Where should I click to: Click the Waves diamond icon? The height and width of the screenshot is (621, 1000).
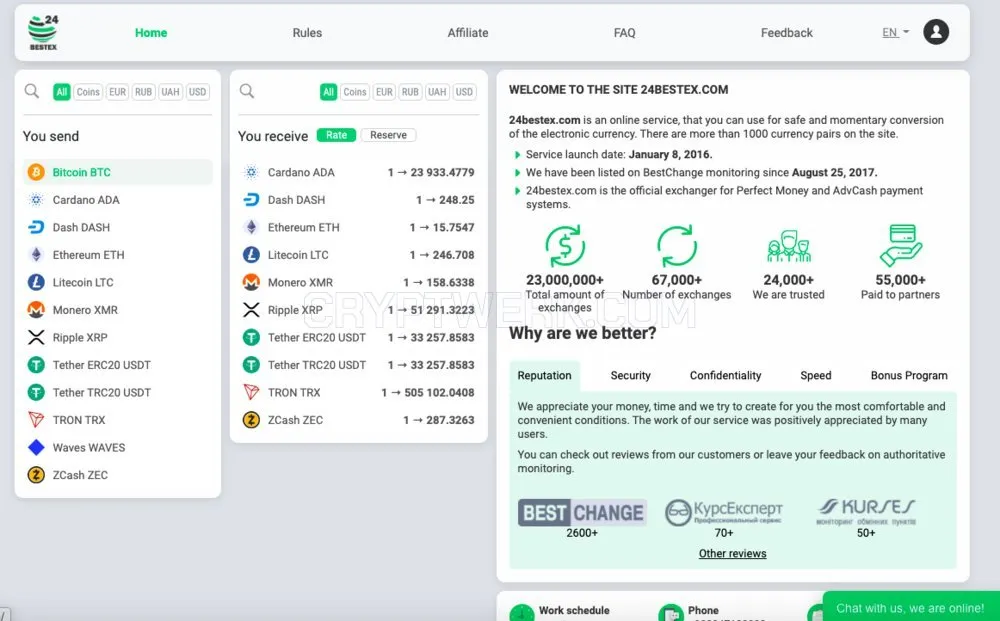pos(36,448)
